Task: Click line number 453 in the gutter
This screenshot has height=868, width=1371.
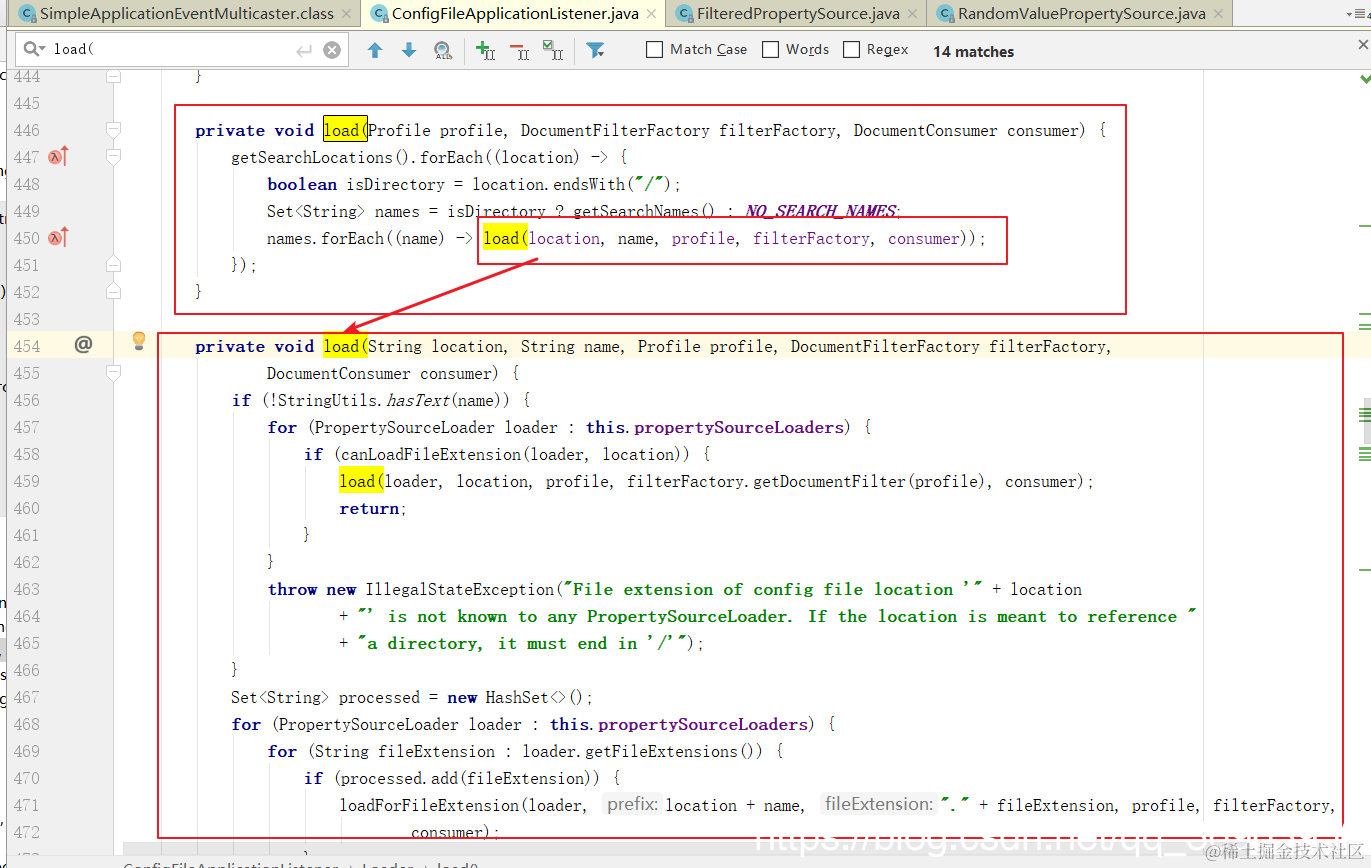Action: pyautogui.click(x=26, y=319)
